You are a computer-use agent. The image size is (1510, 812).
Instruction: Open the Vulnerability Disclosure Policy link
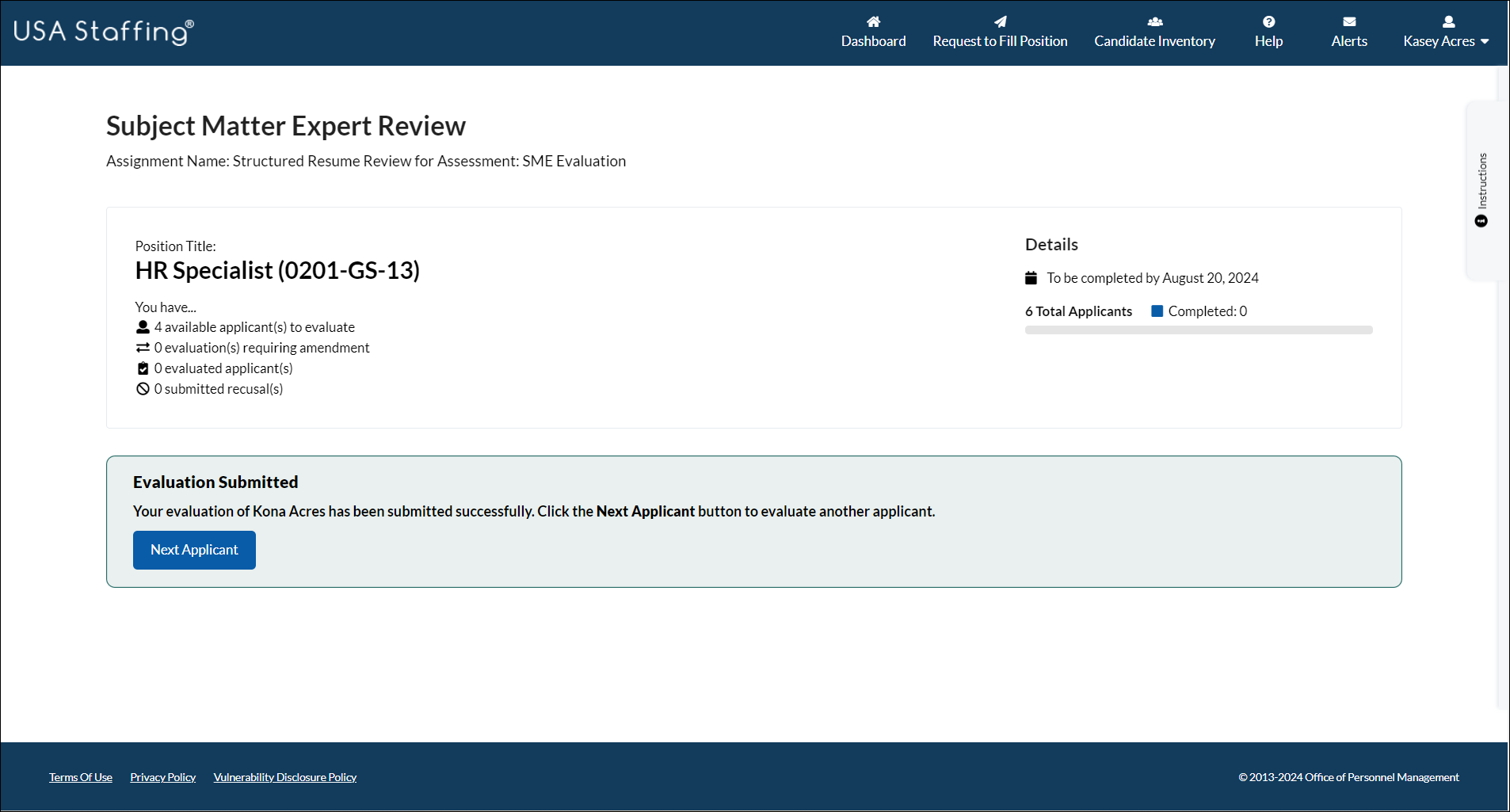click(285, 776)
